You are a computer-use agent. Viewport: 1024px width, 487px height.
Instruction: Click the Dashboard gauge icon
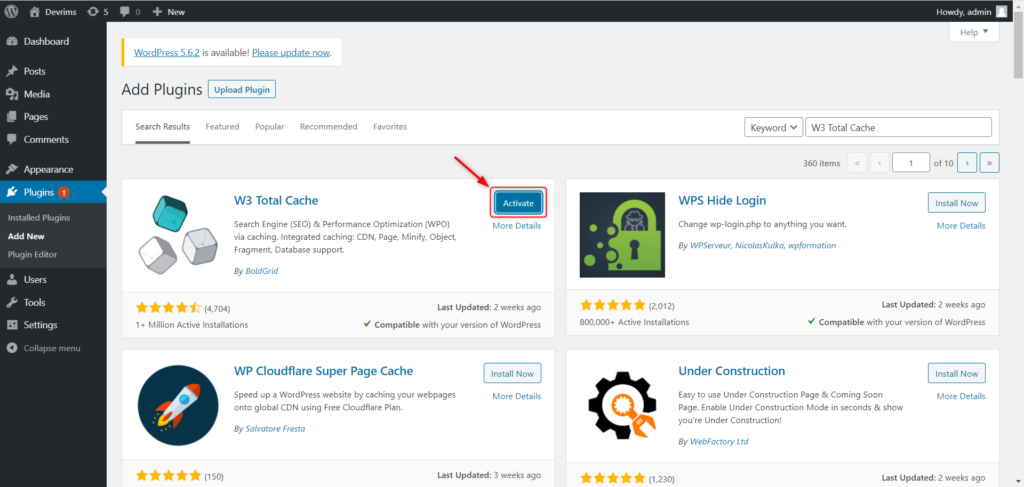[12, 42]
